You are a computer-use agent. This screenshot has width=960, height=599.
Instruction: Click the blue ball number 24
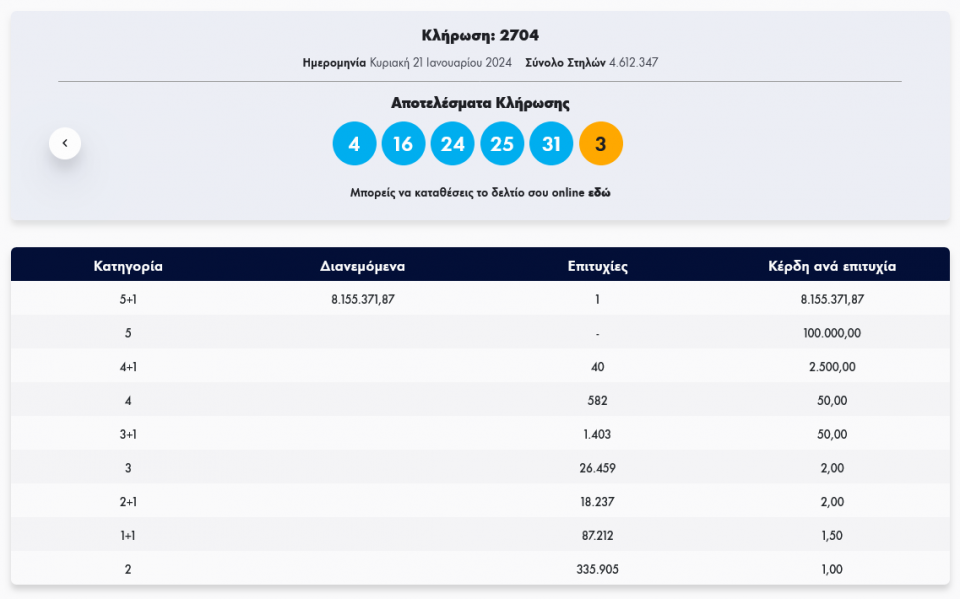452,144
